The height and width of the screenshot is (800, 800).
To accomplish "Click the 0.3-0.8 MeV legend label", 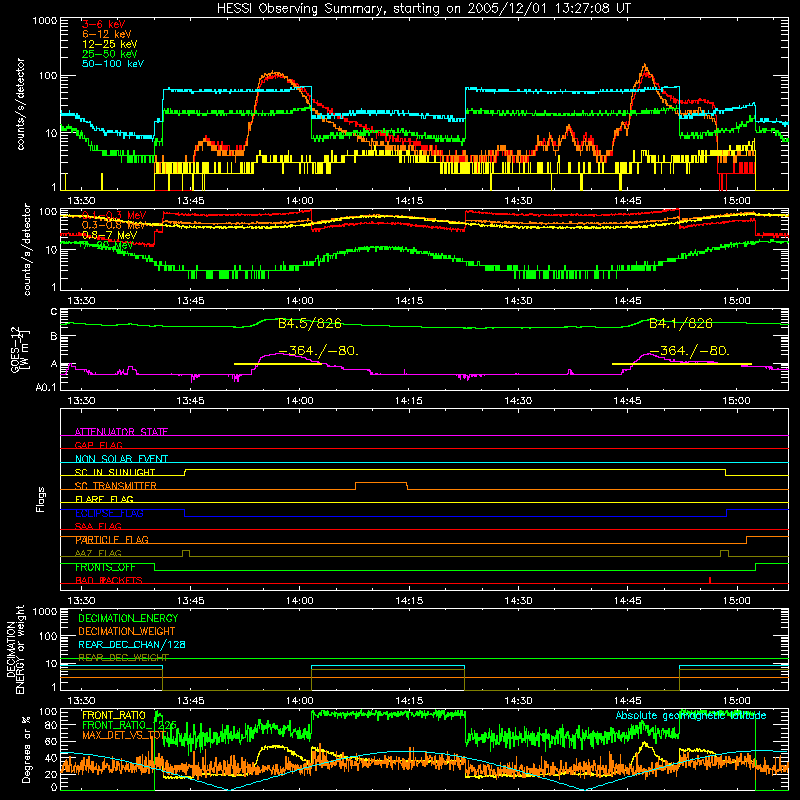I will (x=113, y=225).
